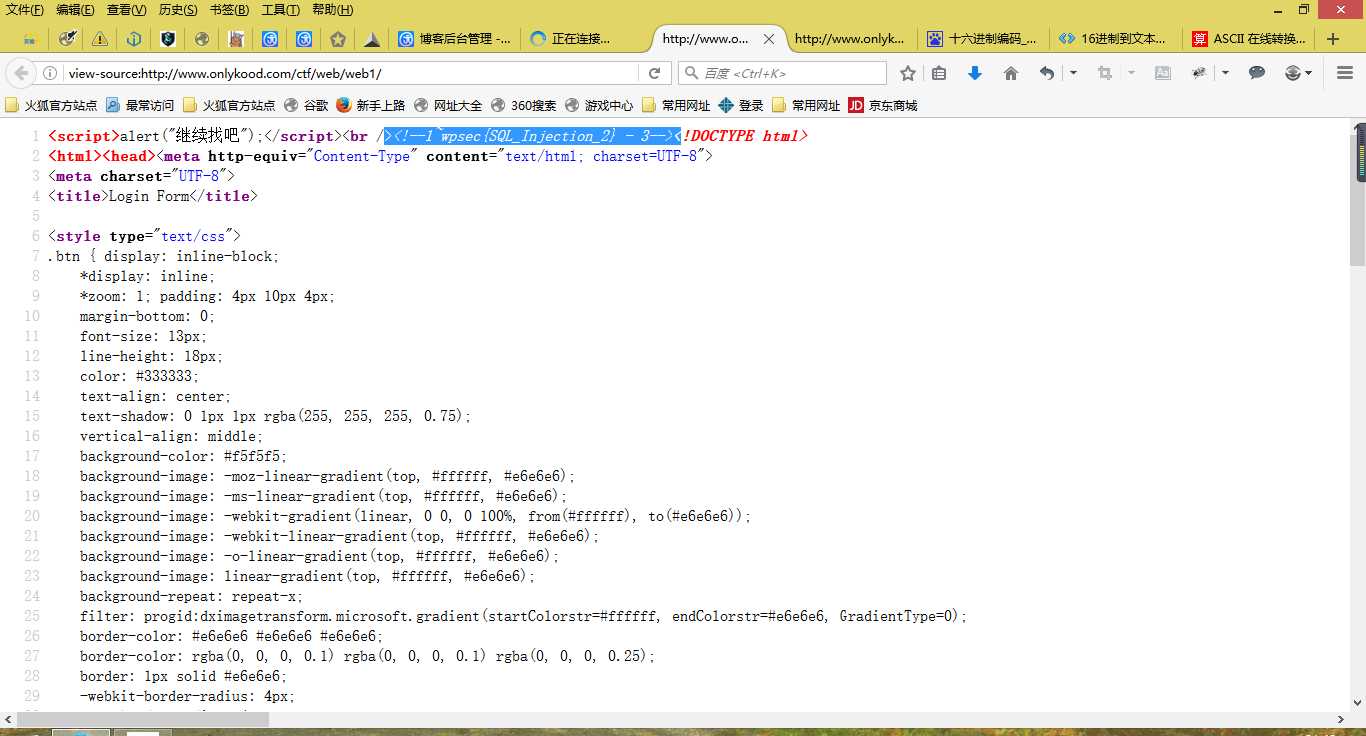Open the chat bubble toolbar icon
The width and height of the screenshot is (1366, 736).
(x=1257, y=73)
